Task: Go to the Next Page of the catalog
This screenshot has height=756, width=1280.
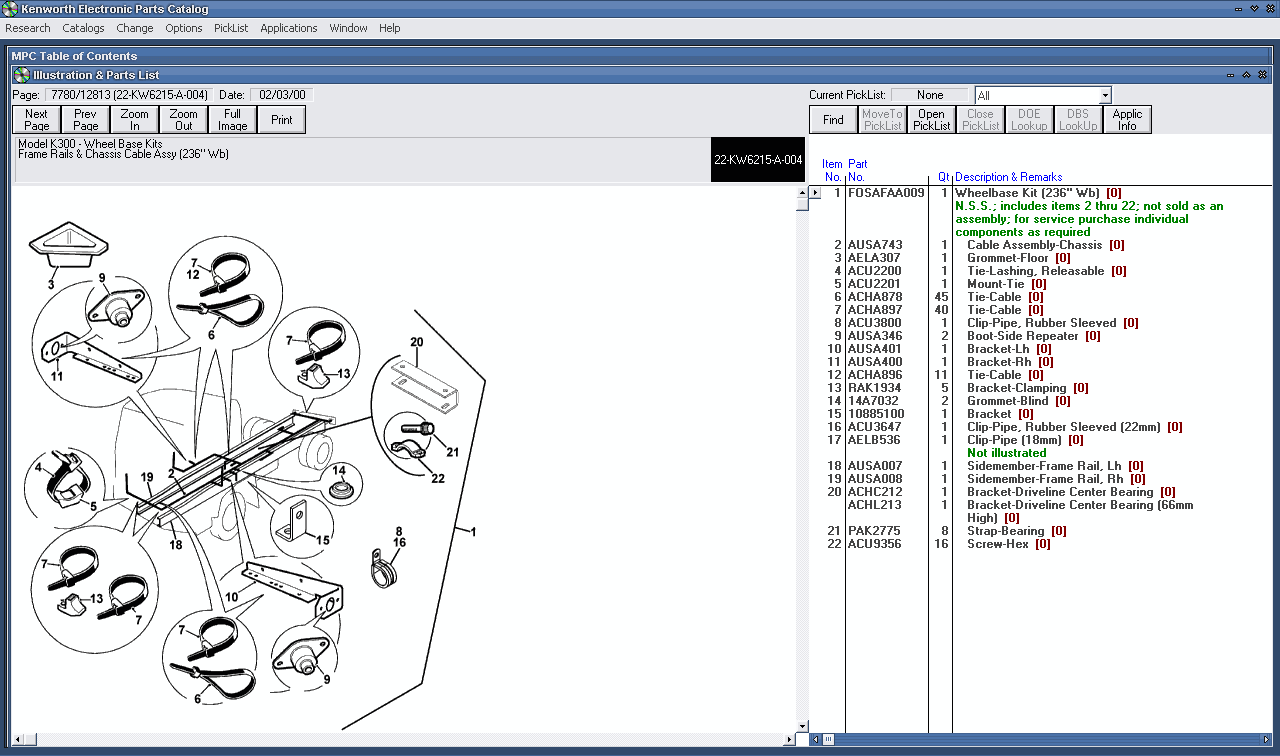Action: click(36, 119)
